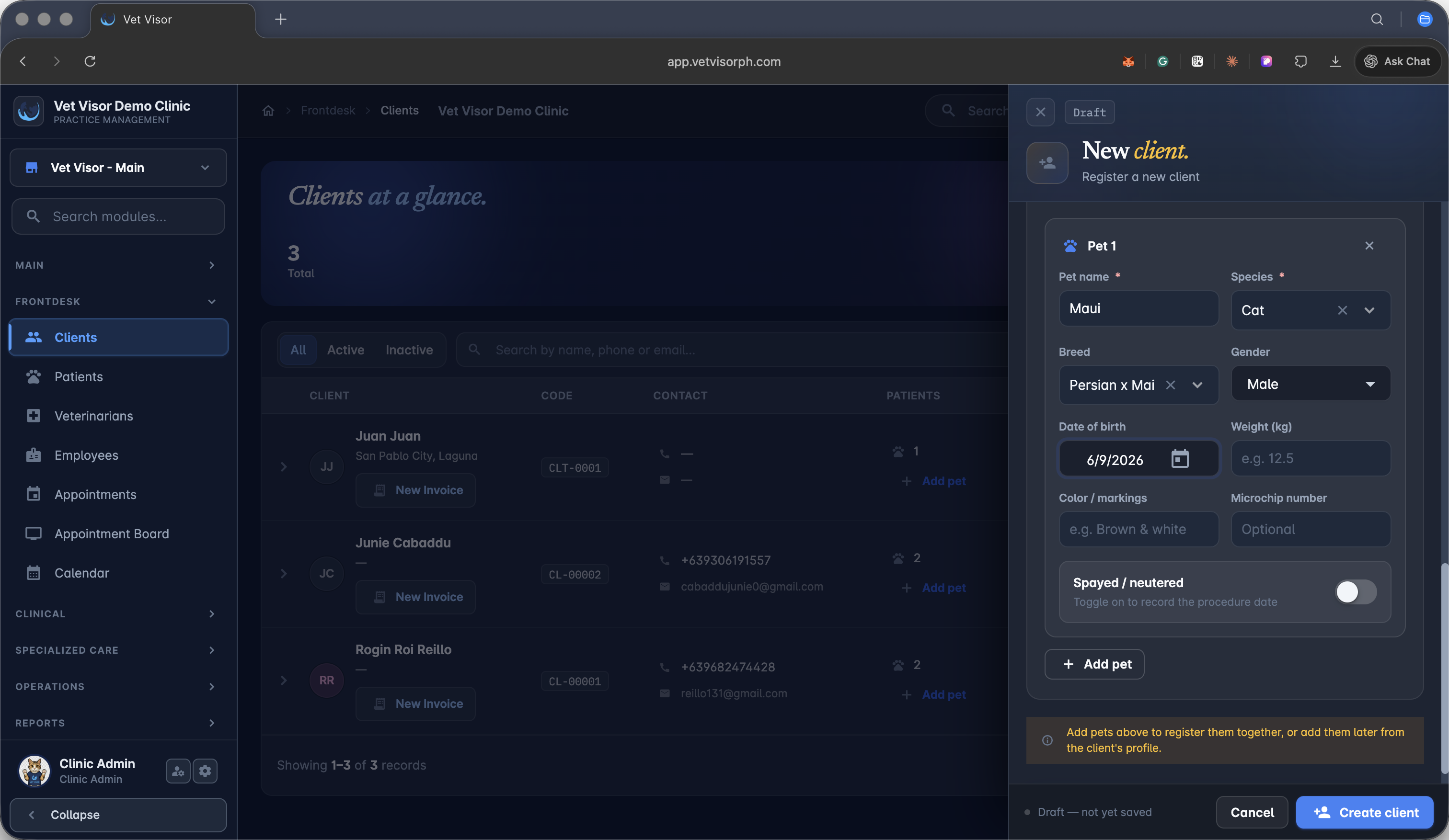Open the Appointment Board module
This screenshot has width=1449, height=840.
click(x=118, y=534)
